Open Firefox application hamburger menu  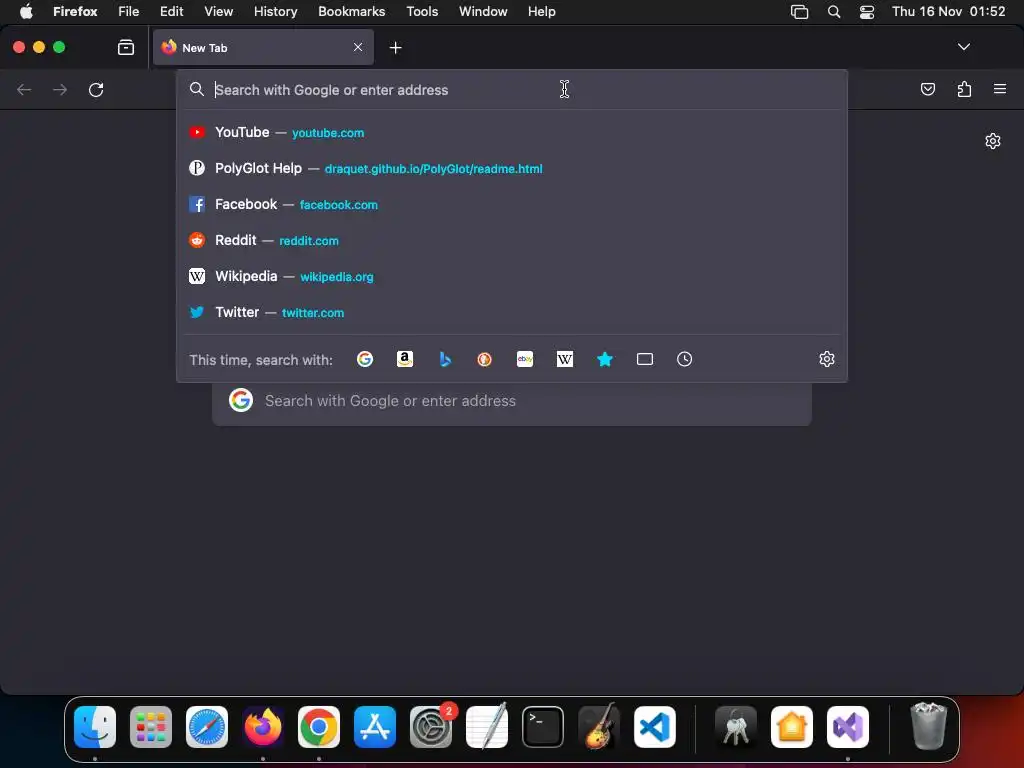point(1000,89)
